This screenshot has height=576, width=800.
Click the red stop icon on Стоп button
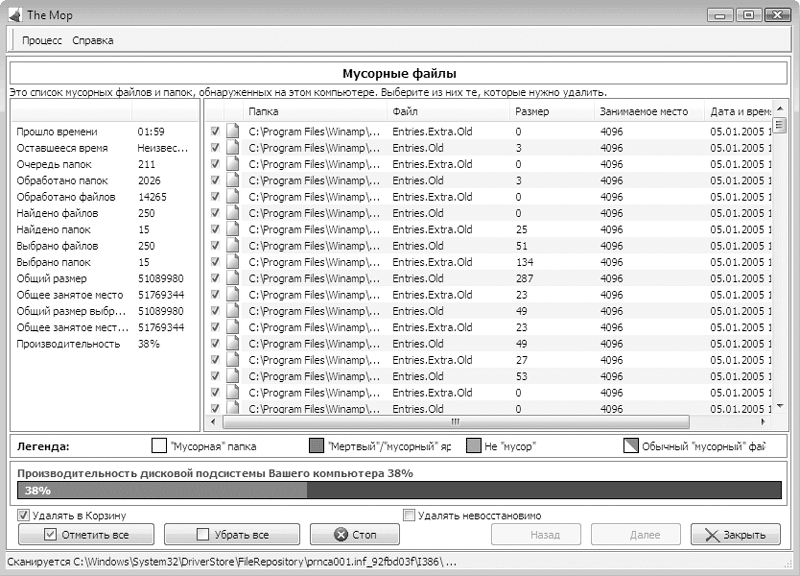pos(341,535)
